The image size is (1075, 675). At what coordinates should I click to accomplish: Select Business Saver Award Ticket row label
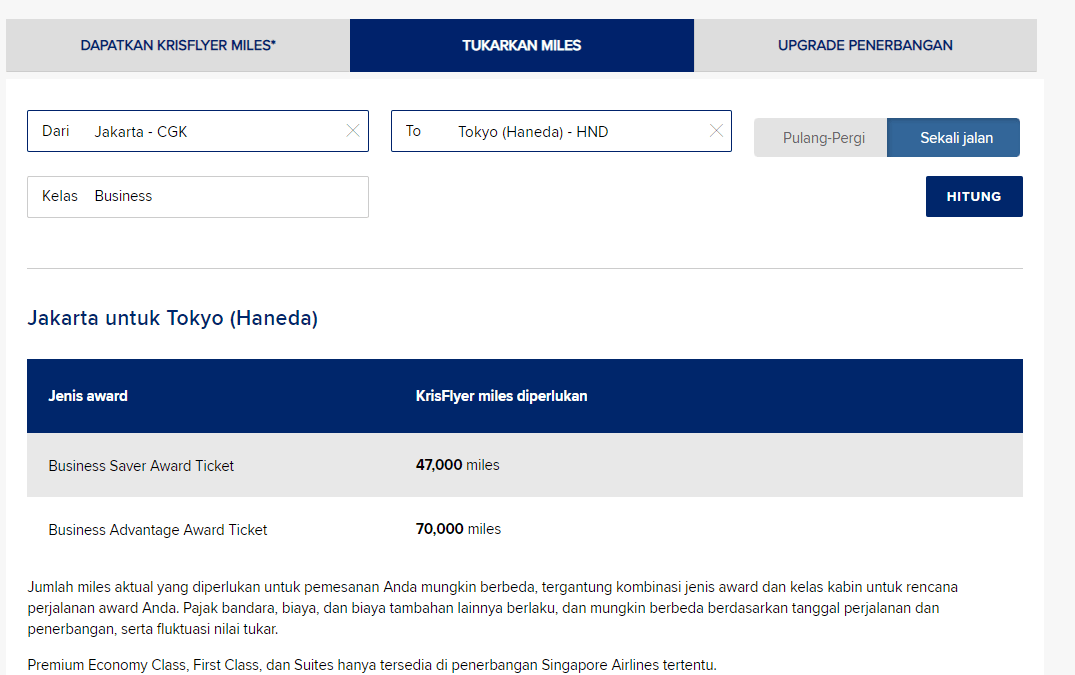pyautogui.click(x=141, y=466)
